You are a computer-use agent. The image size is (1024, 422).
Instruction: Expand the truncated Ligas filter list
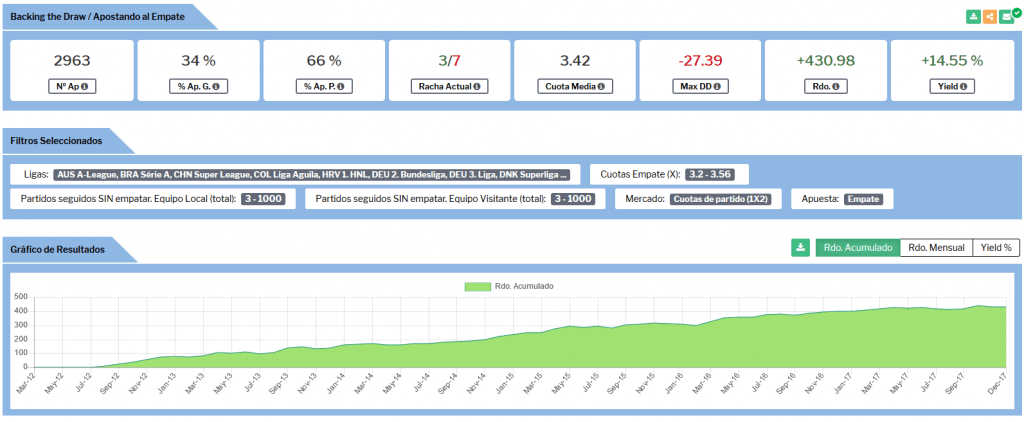(312, 174)
